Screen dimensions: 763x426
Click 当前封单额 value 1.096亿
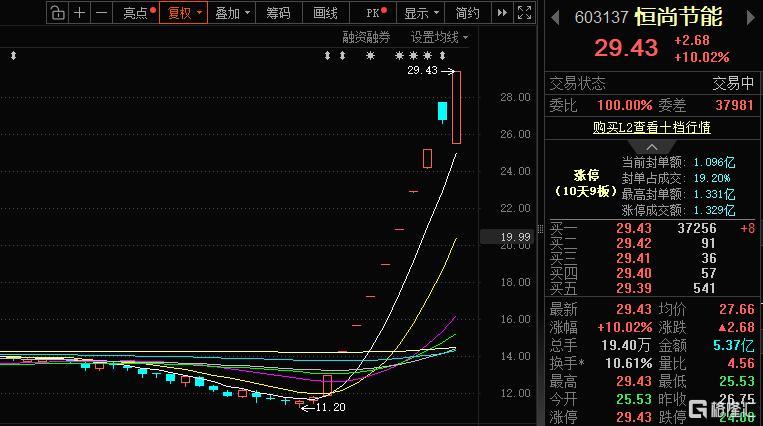pos(714,162)
